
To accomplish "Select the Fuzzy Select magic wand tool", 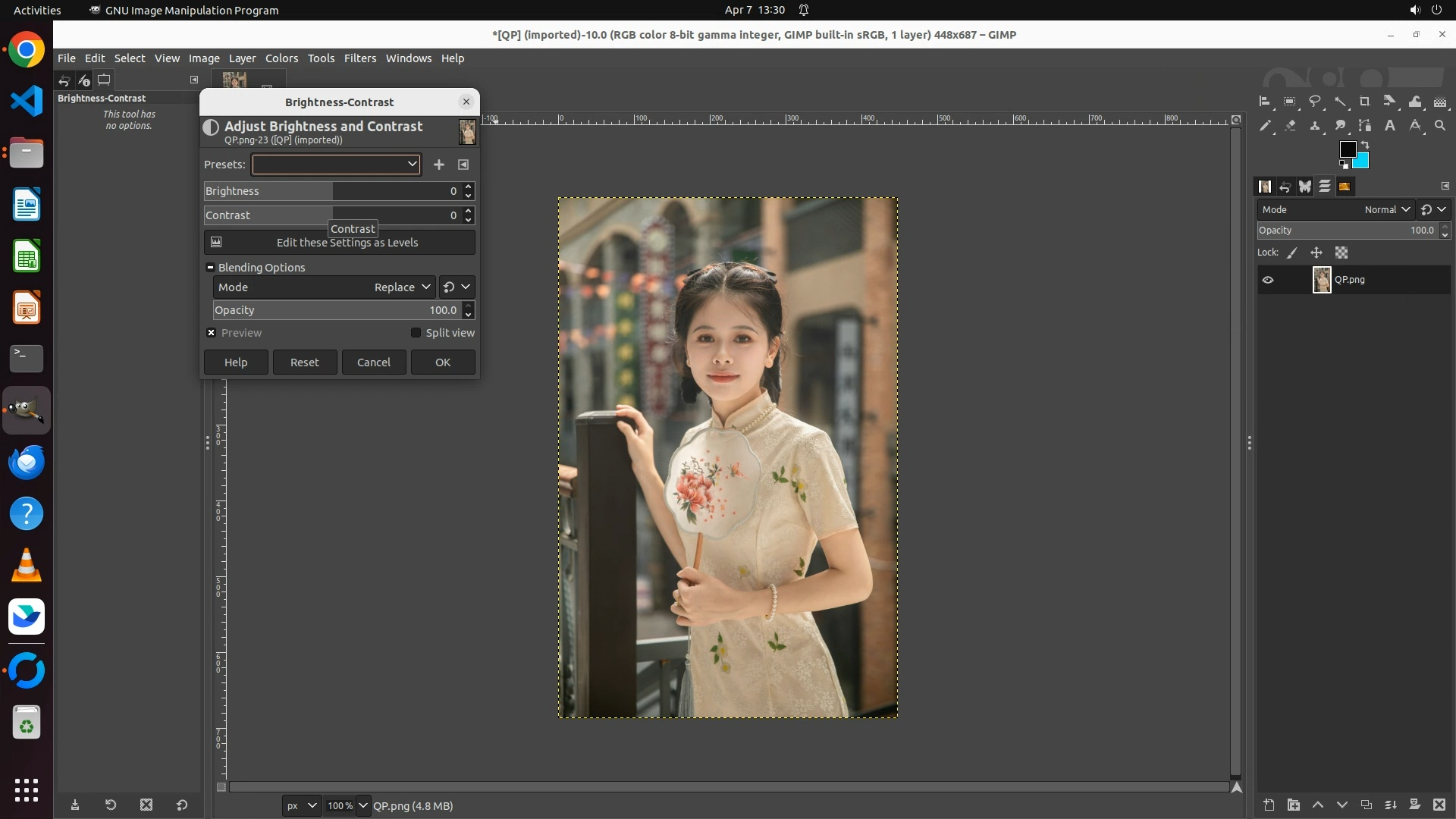I will tap(1340, 102).
